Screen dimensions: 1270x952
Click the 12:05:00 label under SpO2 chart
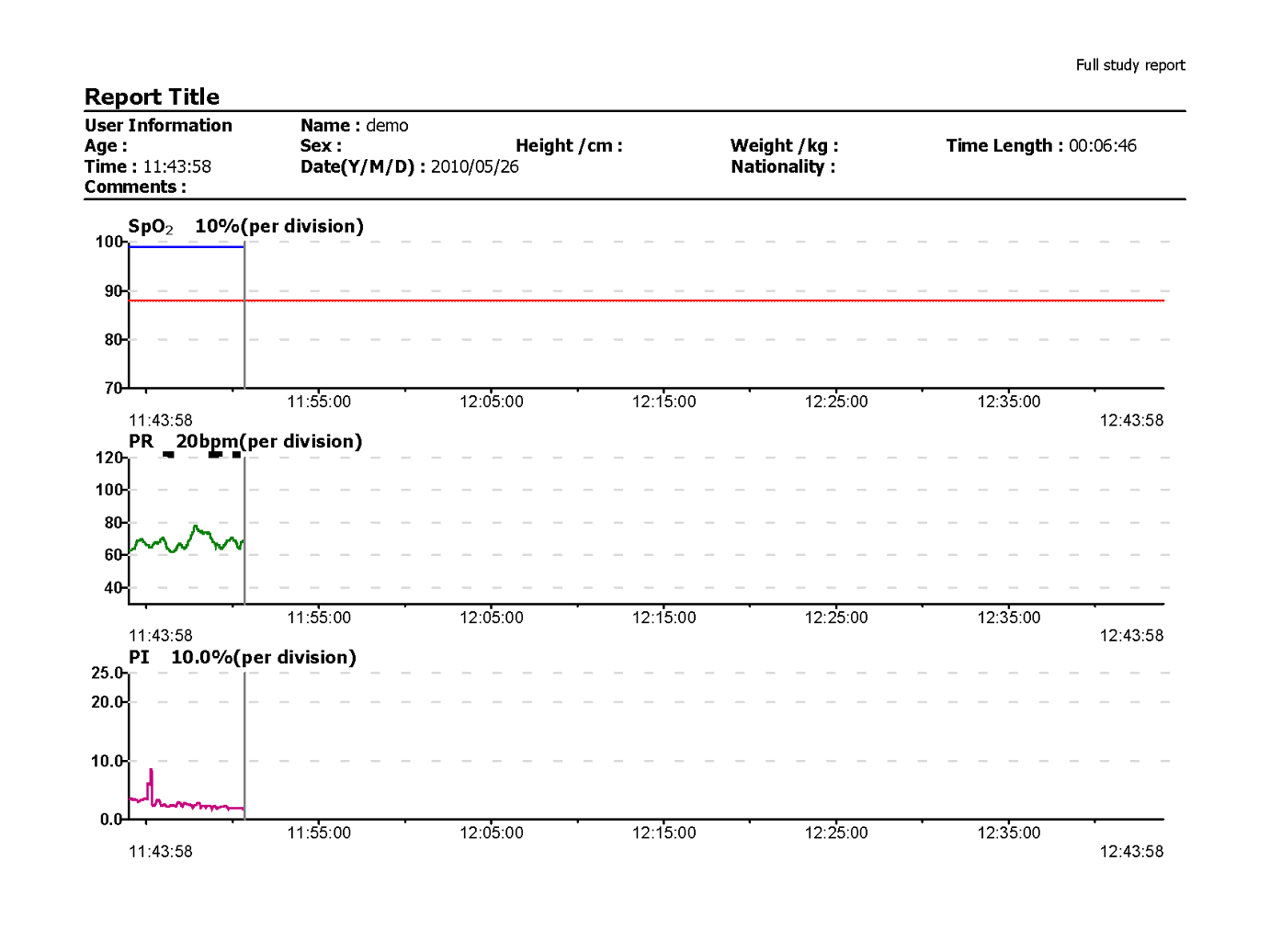coord(491,402)
